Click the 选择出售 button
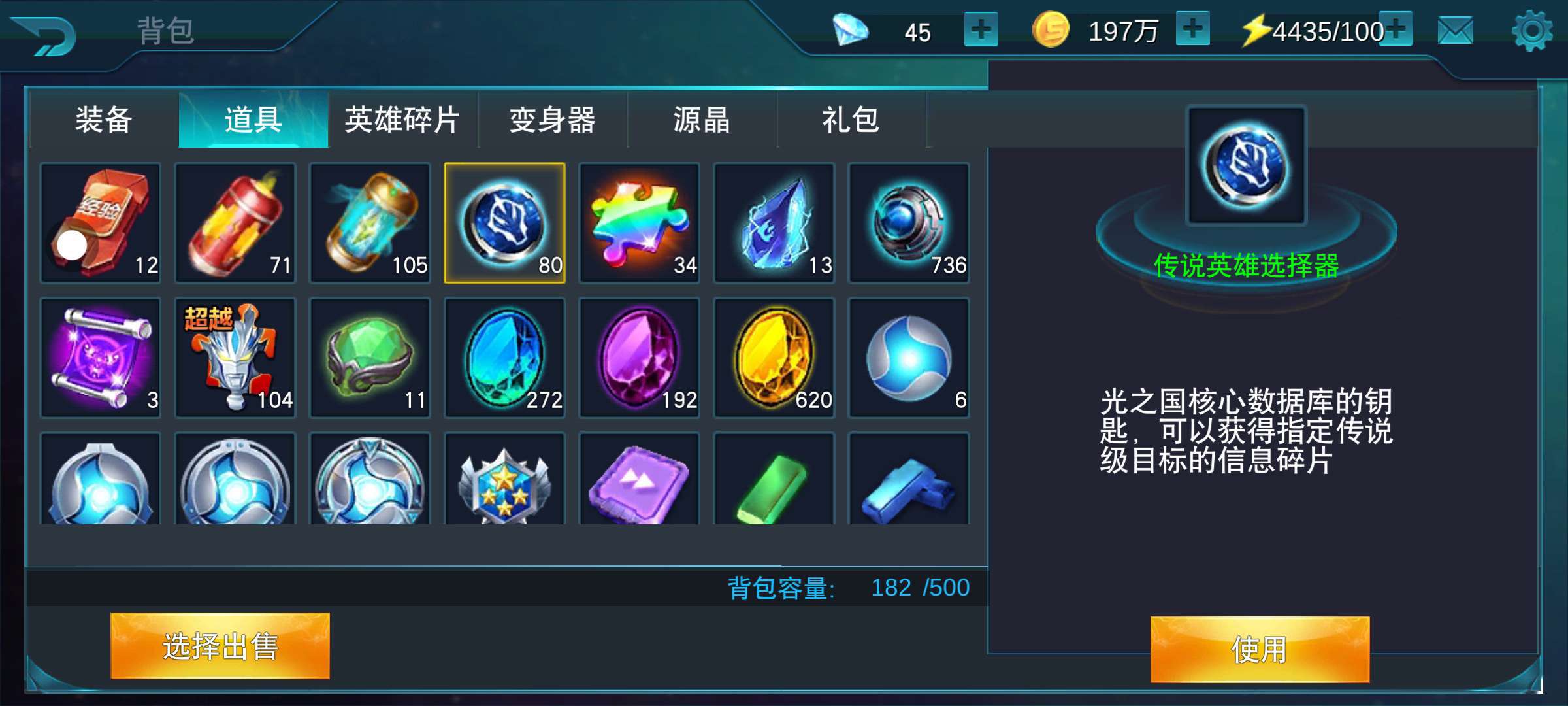Viewport: 1568px width, 706px height. point(220,646)
